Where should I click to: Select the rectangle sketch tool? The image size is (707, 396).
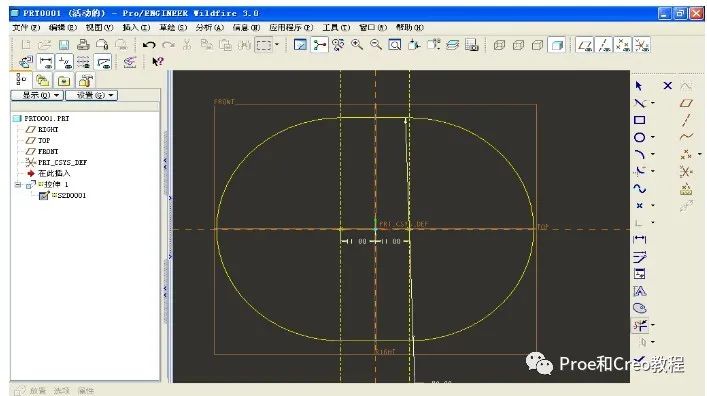[639, 120]
